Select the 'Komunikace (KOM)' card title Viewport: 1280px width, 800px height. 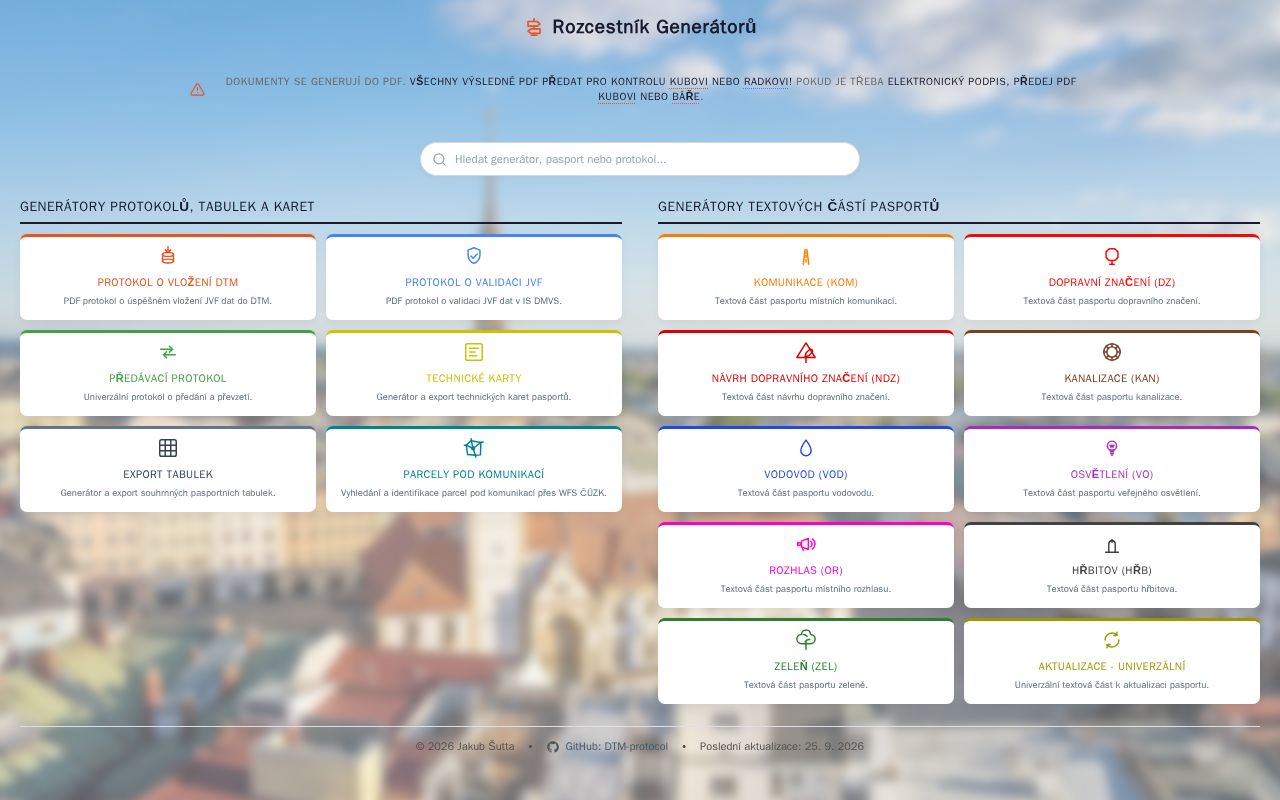[x=806, y=282]
